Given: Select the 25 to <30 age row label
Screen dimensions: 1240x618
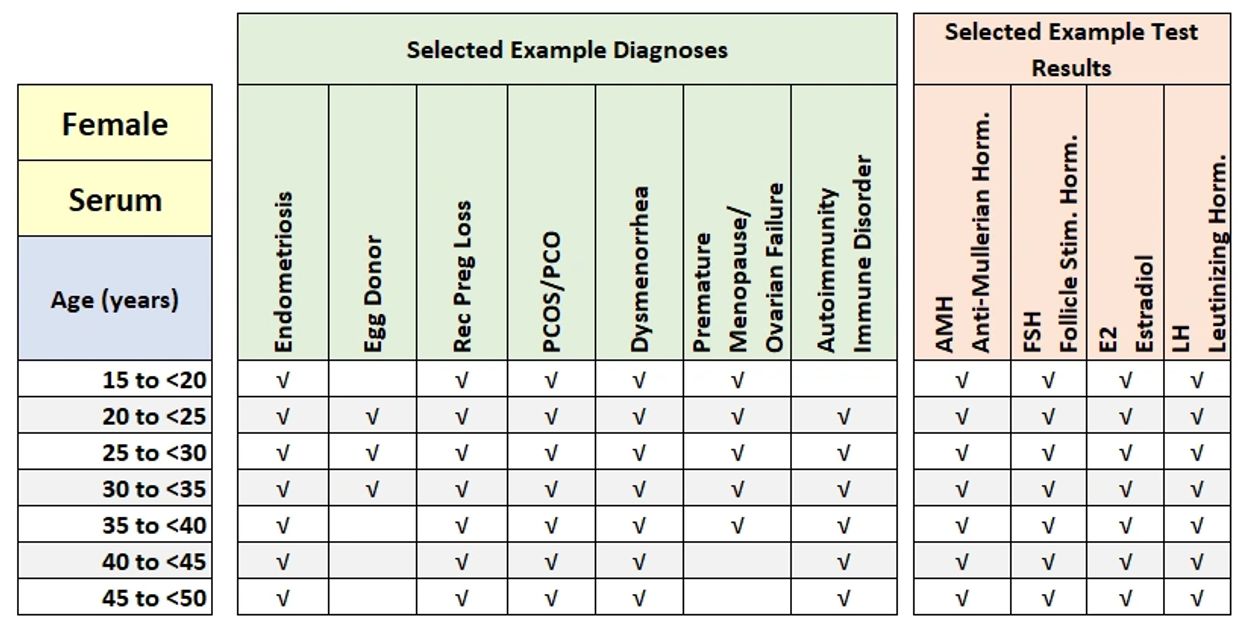Looking at the screenshot, I should coord(154,453).
